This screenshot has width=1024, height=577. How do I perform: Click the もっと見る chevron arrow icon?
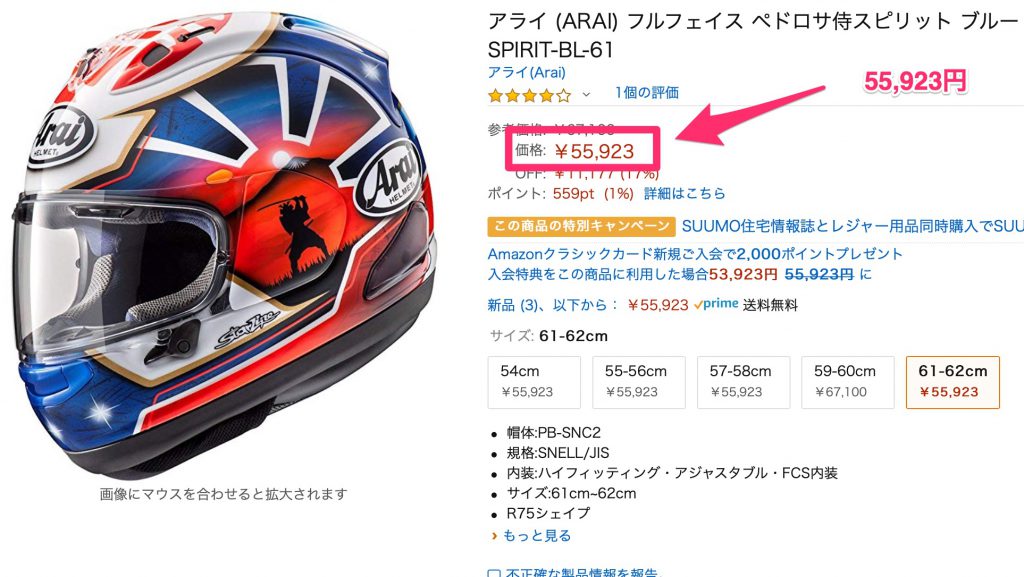494,537
